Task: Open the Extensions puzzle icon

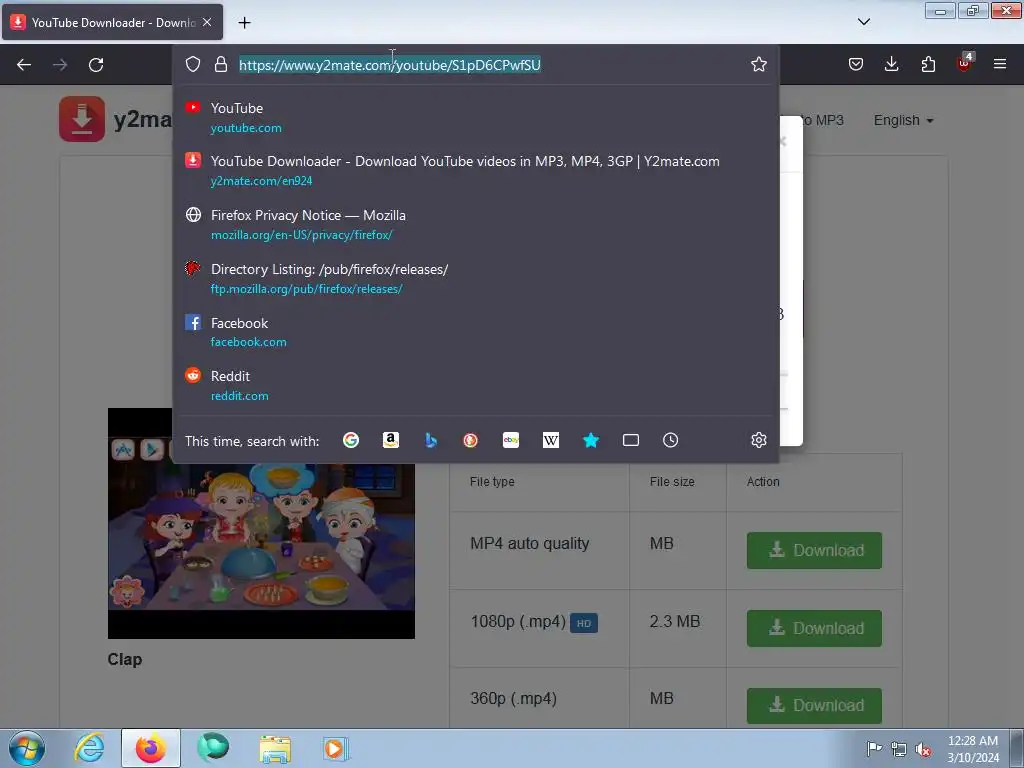Action: (928, 64)
